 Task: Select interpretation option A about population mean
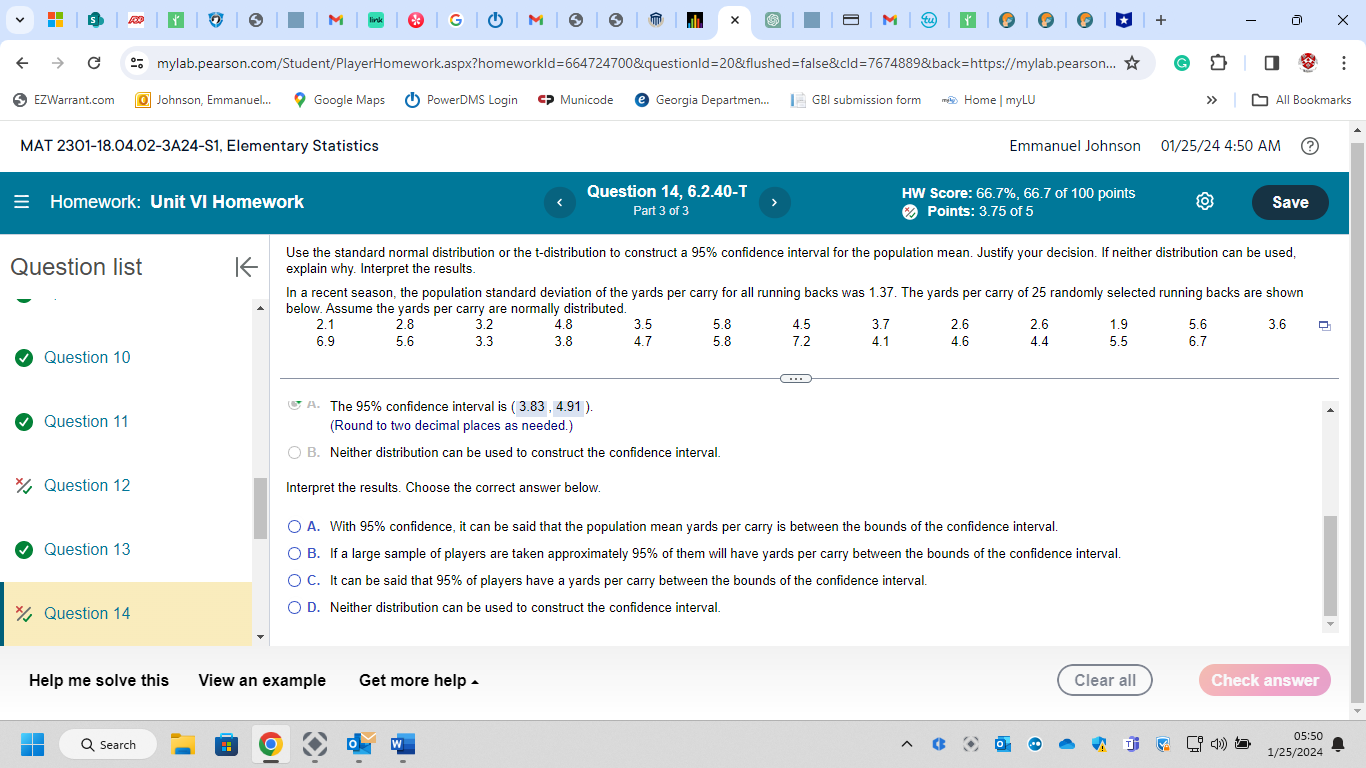[294, 526]
